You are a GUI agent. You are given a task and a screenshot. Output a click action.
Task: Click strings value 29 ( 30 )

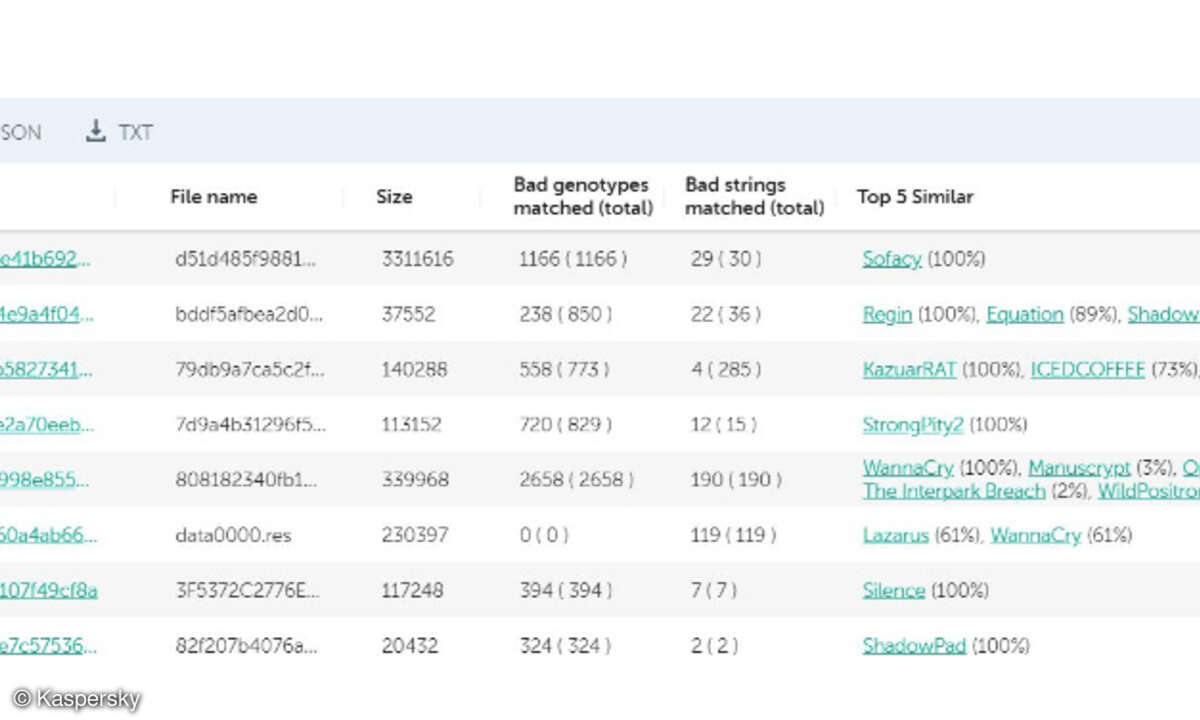tap(726, 259)
